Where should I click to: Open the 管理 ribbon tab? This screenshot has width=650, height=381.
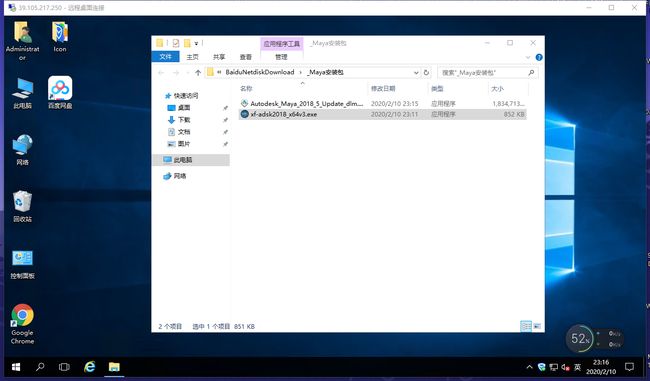281,57
